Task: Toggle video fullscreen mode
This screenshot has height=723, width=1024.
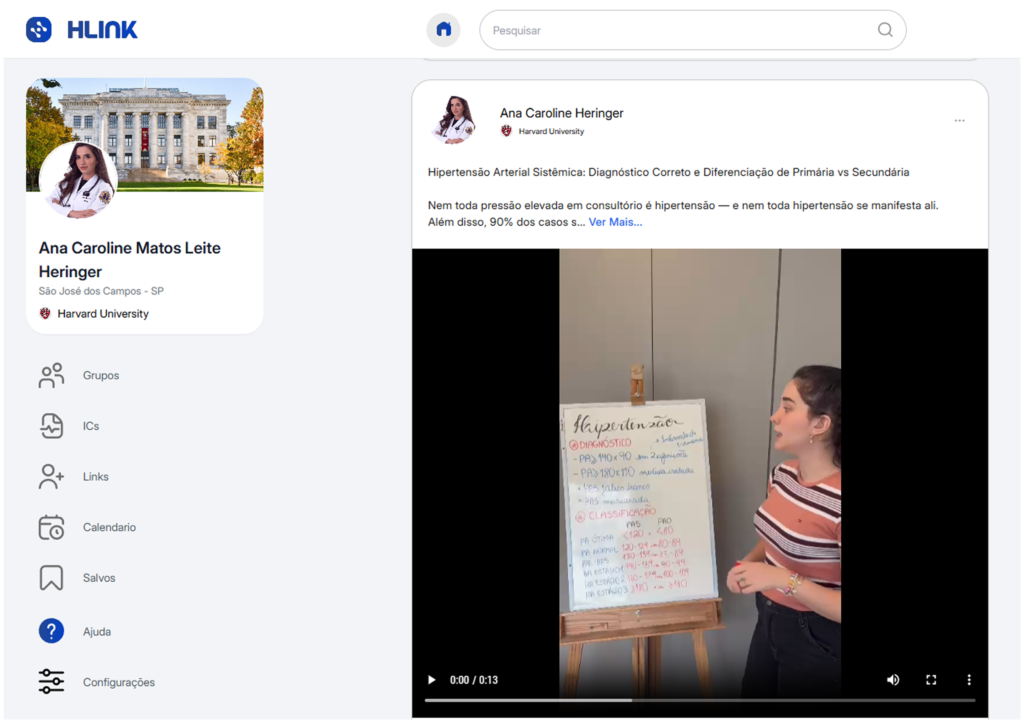Action: (931, 680)
